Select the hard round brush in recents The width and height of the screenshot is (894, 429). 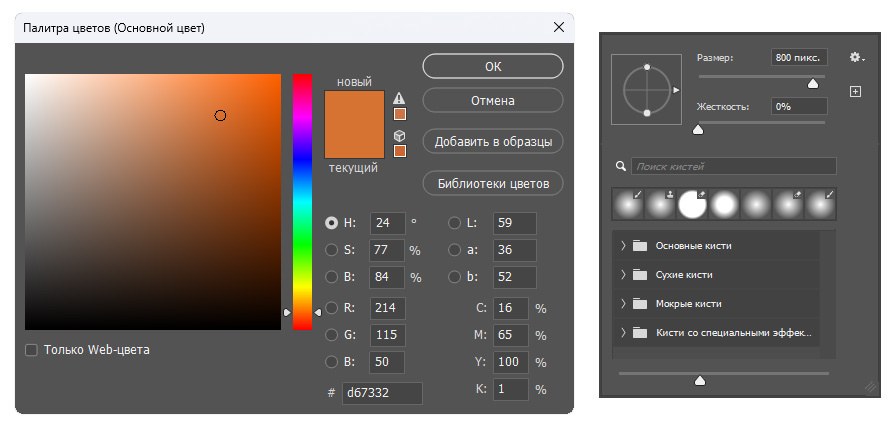(692, 204)
